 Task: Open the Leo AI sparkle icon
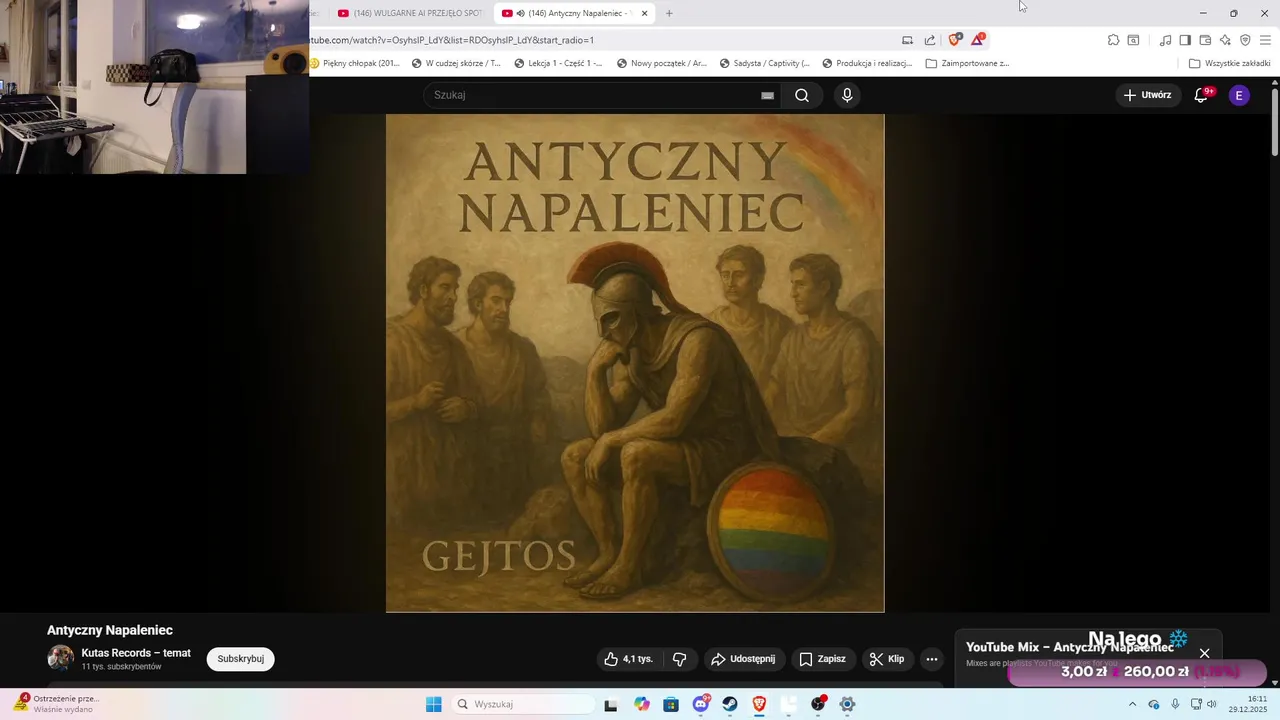click(1225, 40)
